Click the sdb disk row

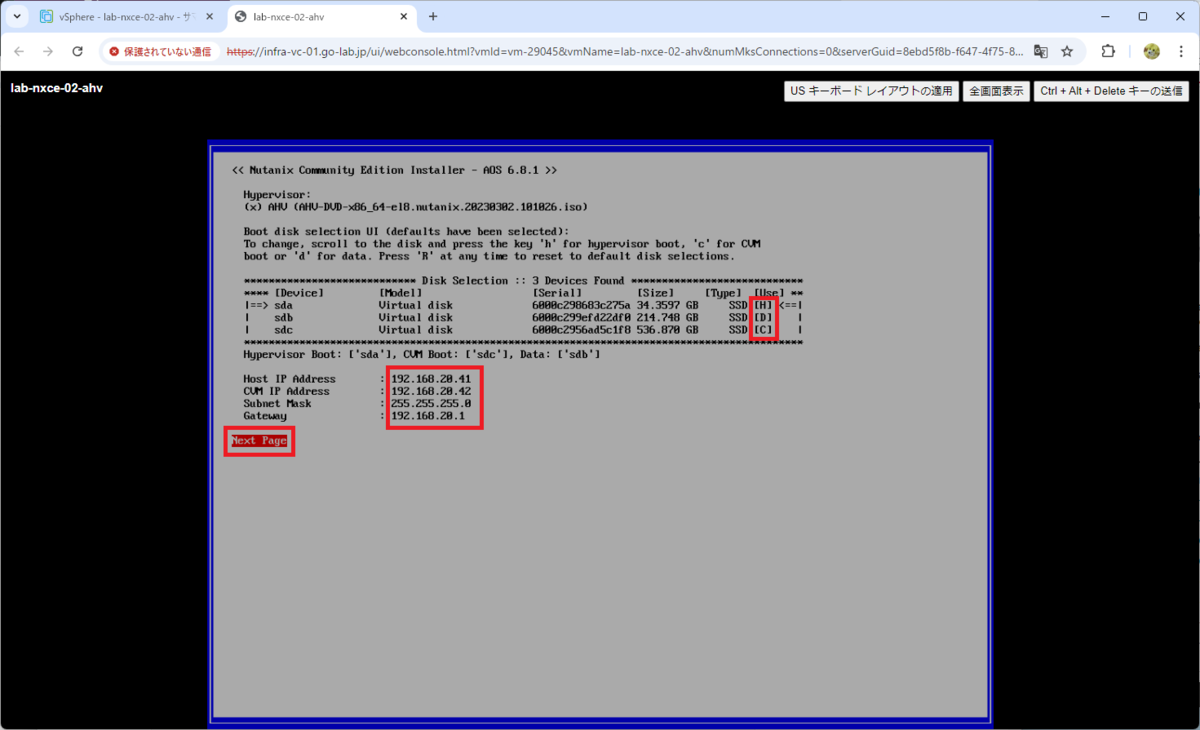(524, 317)
